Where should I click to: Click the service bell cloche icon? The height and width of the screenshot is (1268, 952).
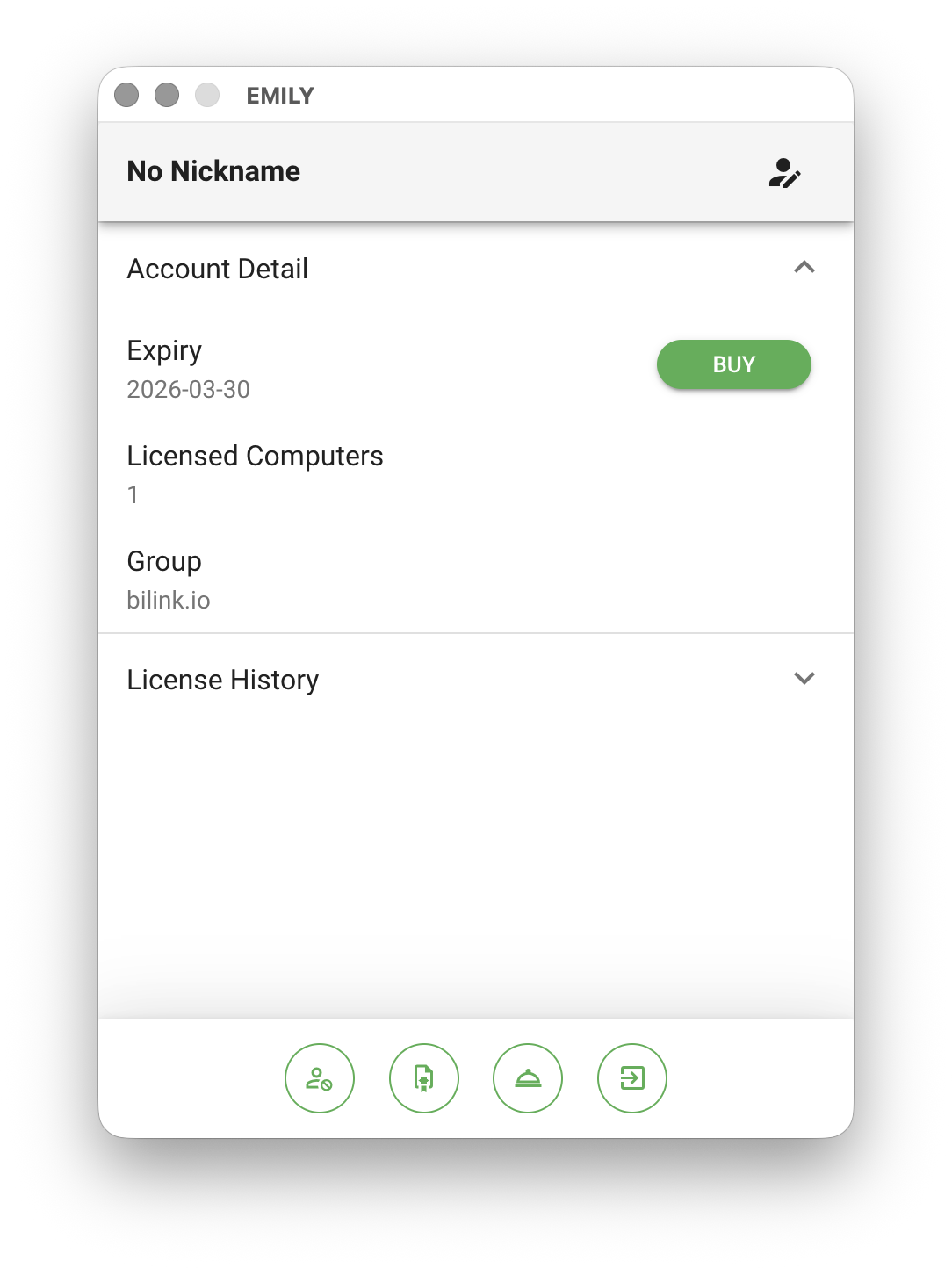[x=528, y=1077]
